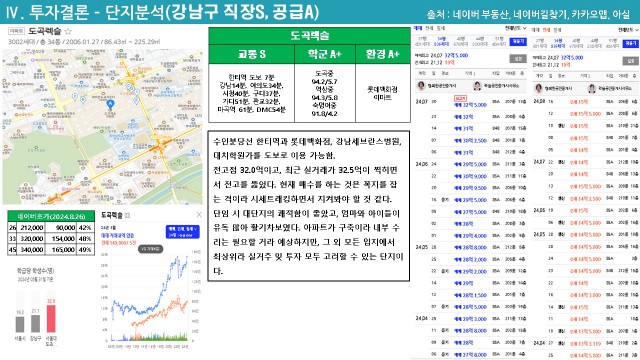Click the first agent avatar in the right panel
The width and height of the screenshot is (640, 360).
point(539,88)
